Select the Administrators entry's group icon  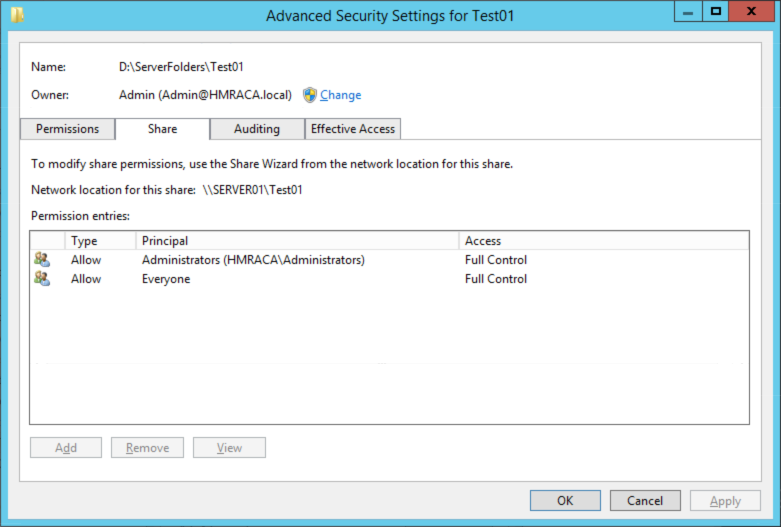(42, 260)
